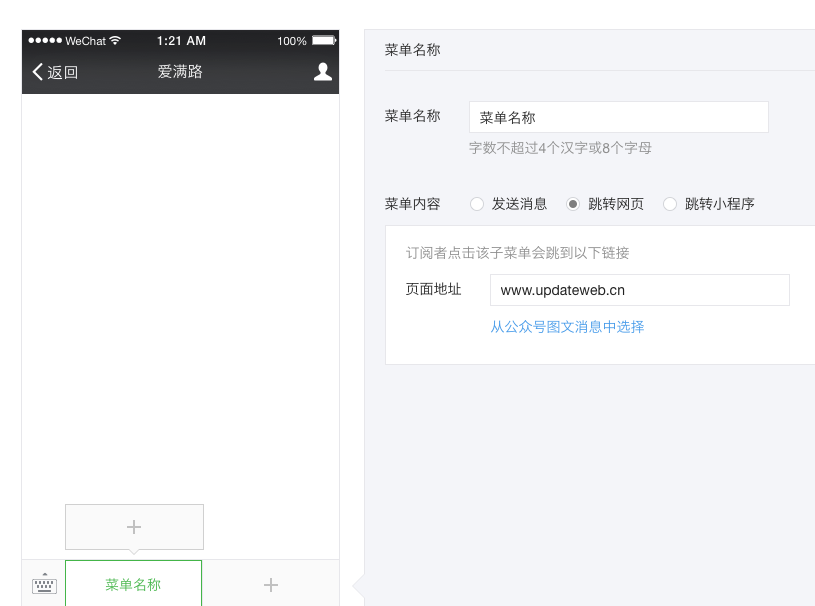
Task: Click the 字数不超过4个汉字 hint text
Action: click(560, 148)
